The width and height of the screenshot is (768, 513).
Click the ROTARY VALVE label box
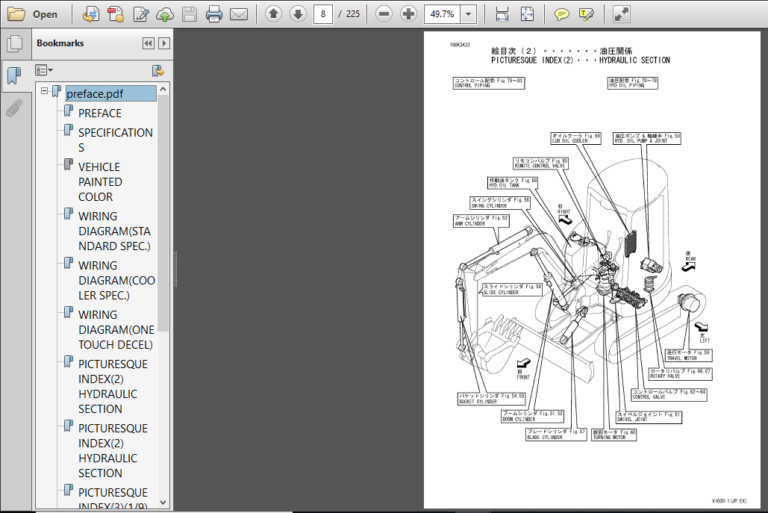tap(680, 374)
